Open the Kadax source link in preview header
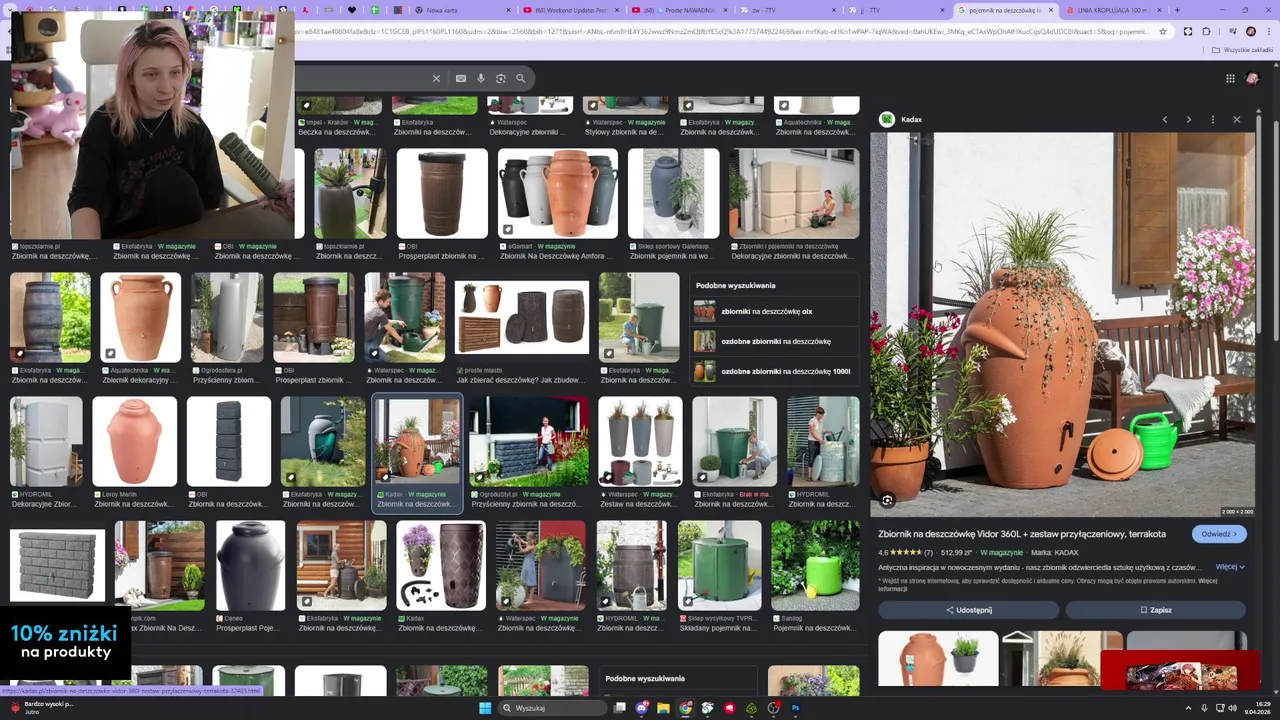The height and width of the screenshot is (720, 1280). [x=900, y=120]
